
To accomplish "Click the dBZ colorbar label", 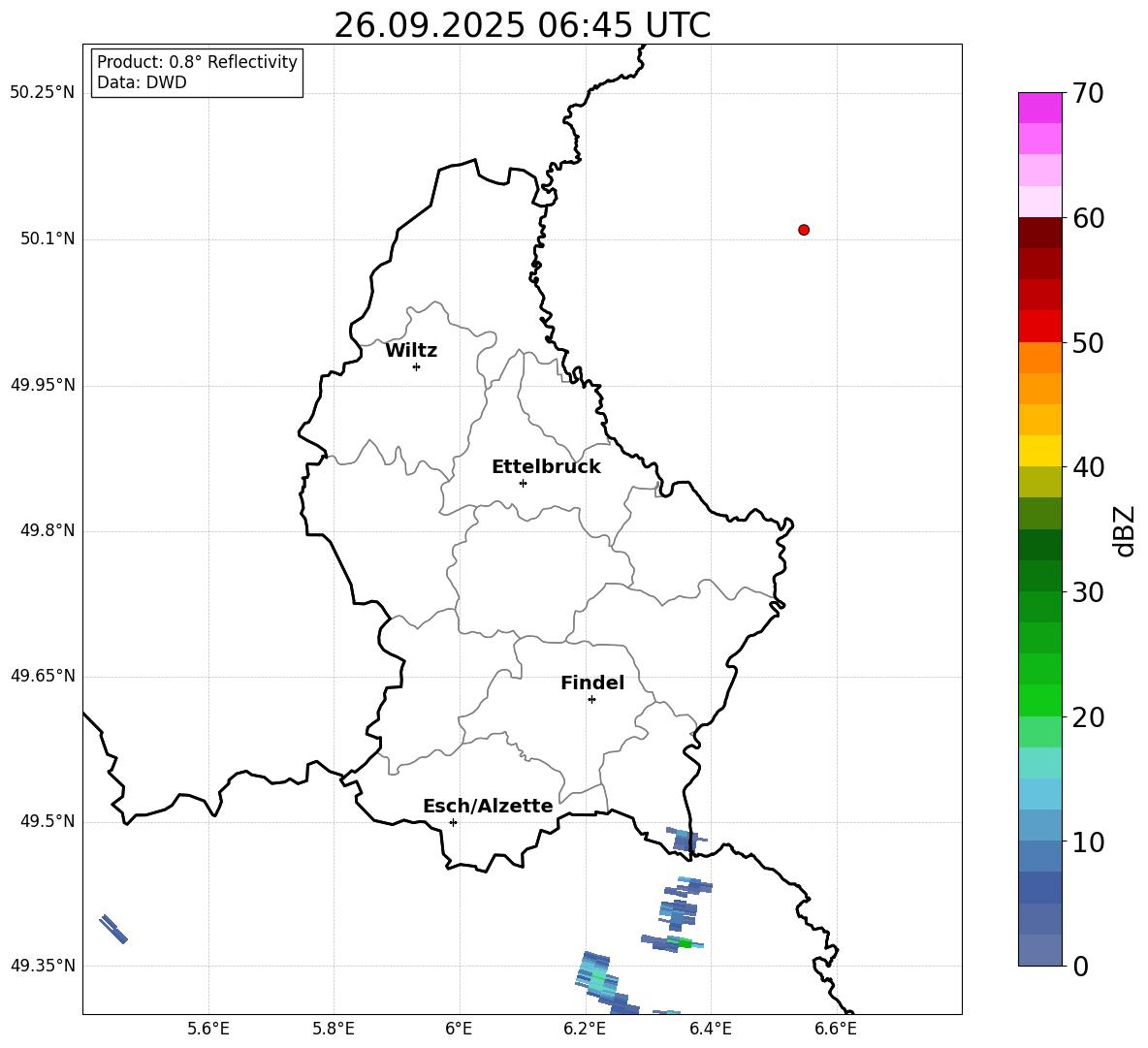I will [1124, 531].
